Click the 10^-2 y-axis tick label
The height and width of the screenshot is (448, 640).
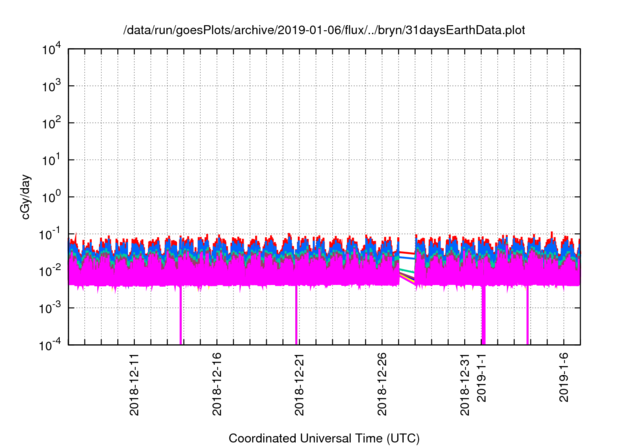(51, 271)
